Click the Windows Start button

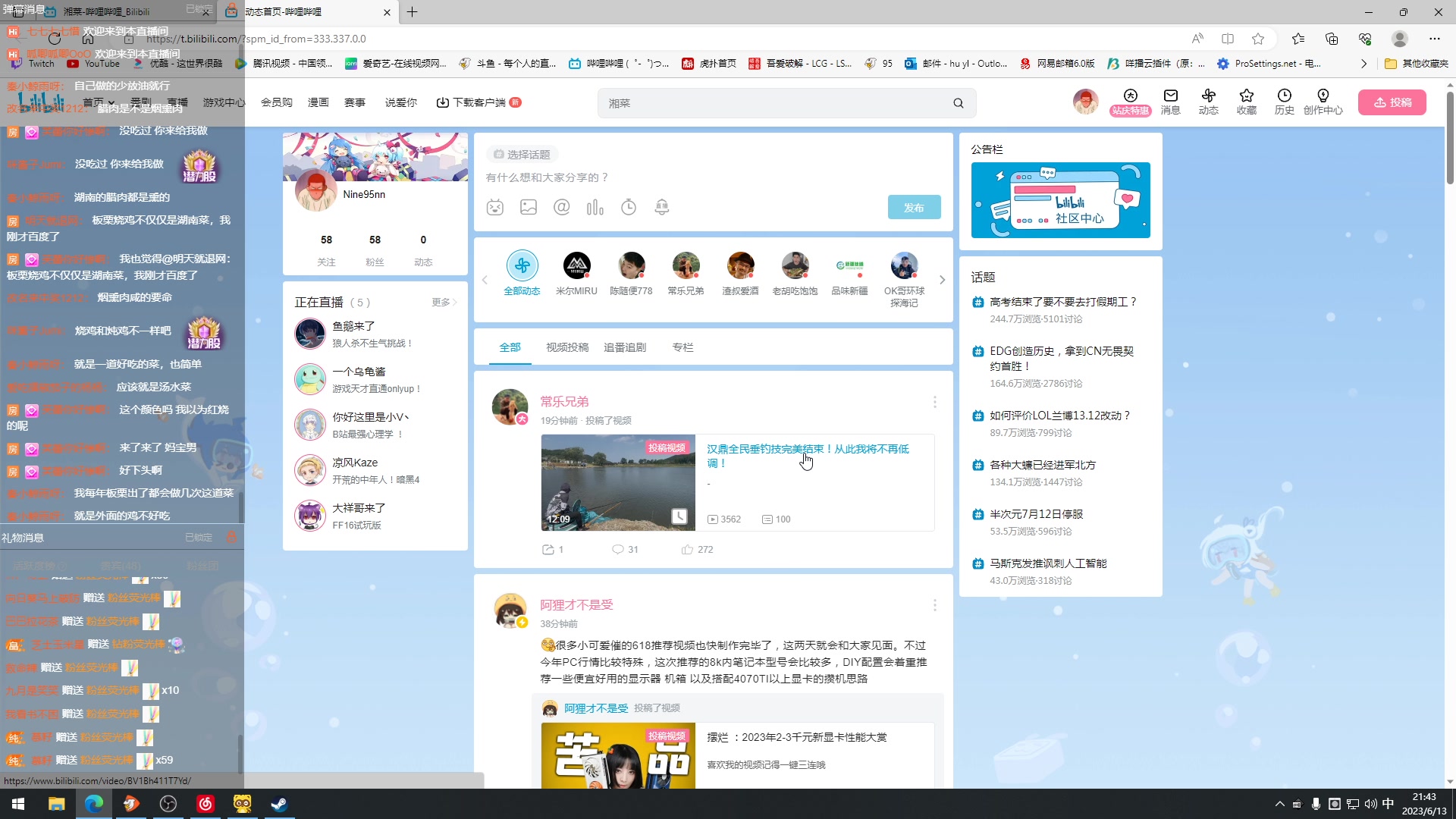[19, 804]
